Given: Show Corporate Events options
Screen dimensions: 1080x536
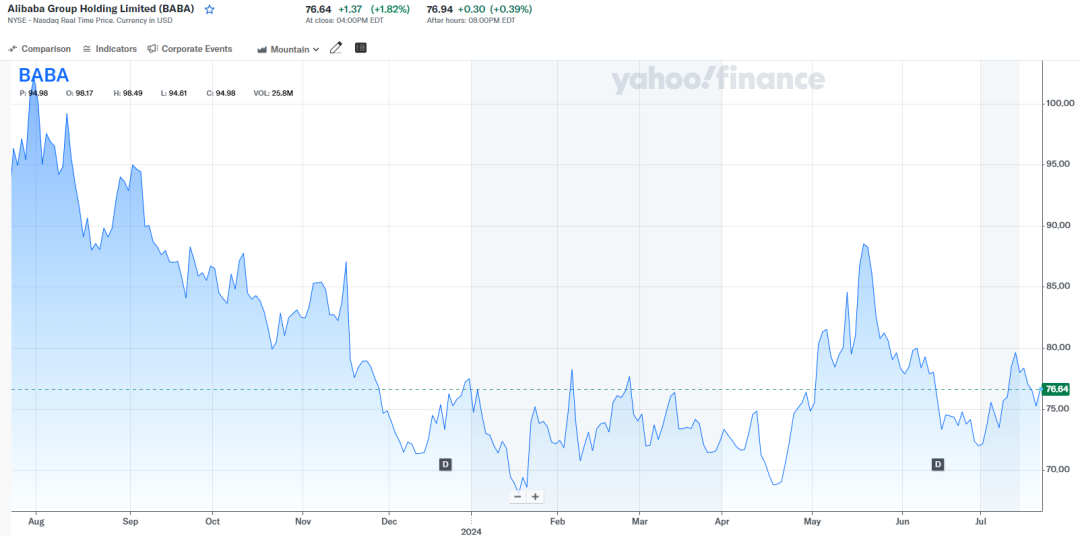Looking at the screenshot, I should point(190,49).
